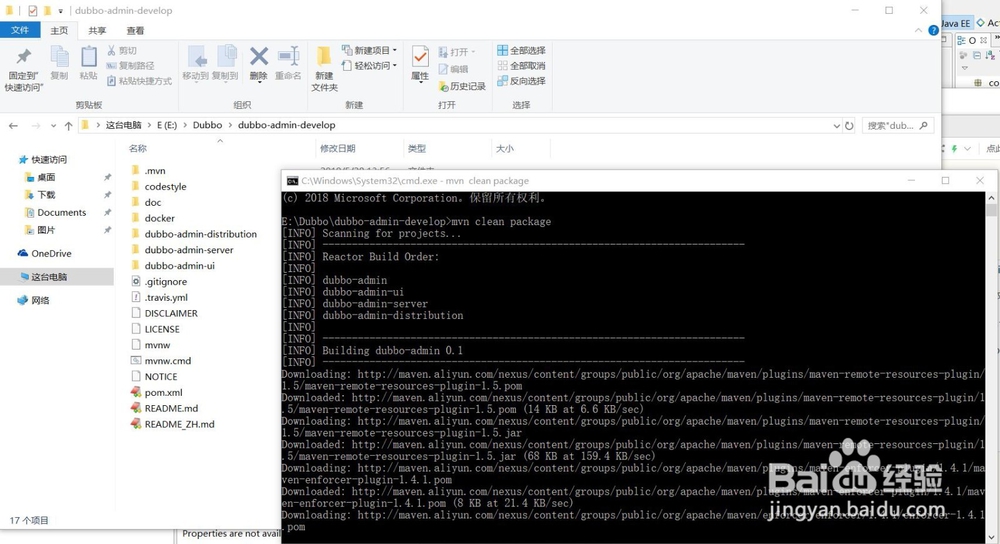This screenshot has width=1000, height=544.
Task: Click Select None (全部取消)
Action: pyautogui.click(x=522, y=66)
